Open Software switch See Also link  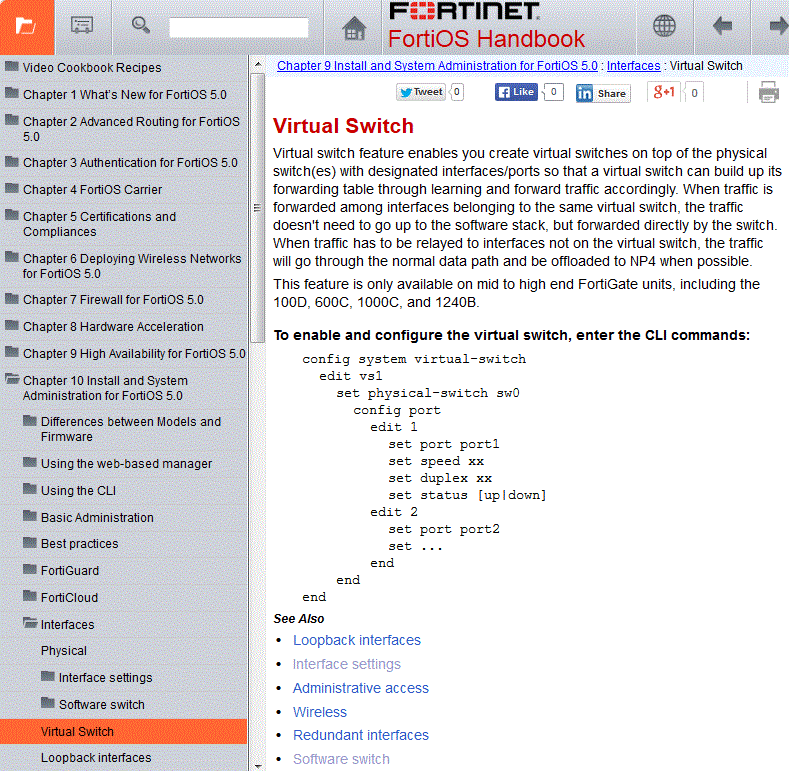[x=341, y=759]
